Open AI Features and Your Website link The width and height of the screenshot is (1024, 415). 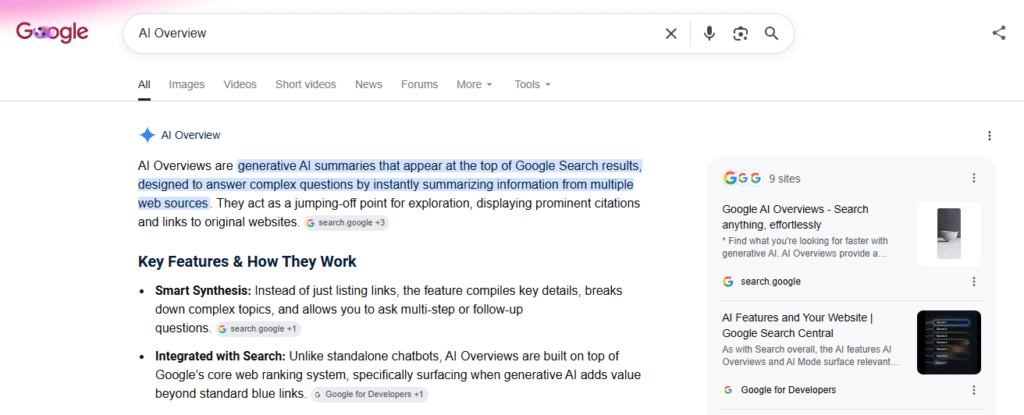coord(797,325)
